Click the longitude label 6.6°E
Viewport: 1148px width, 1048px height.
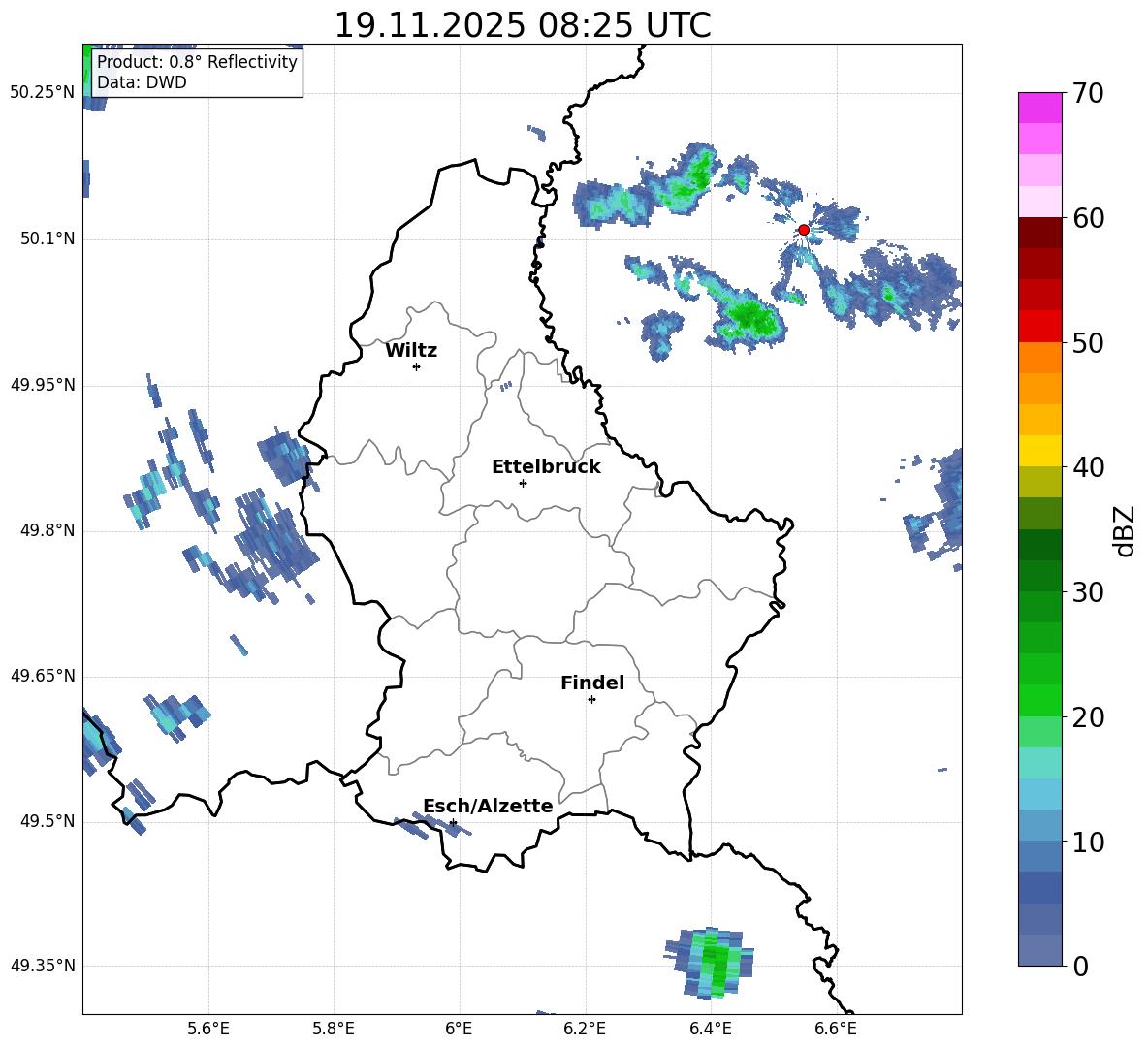pos(836,1029)
